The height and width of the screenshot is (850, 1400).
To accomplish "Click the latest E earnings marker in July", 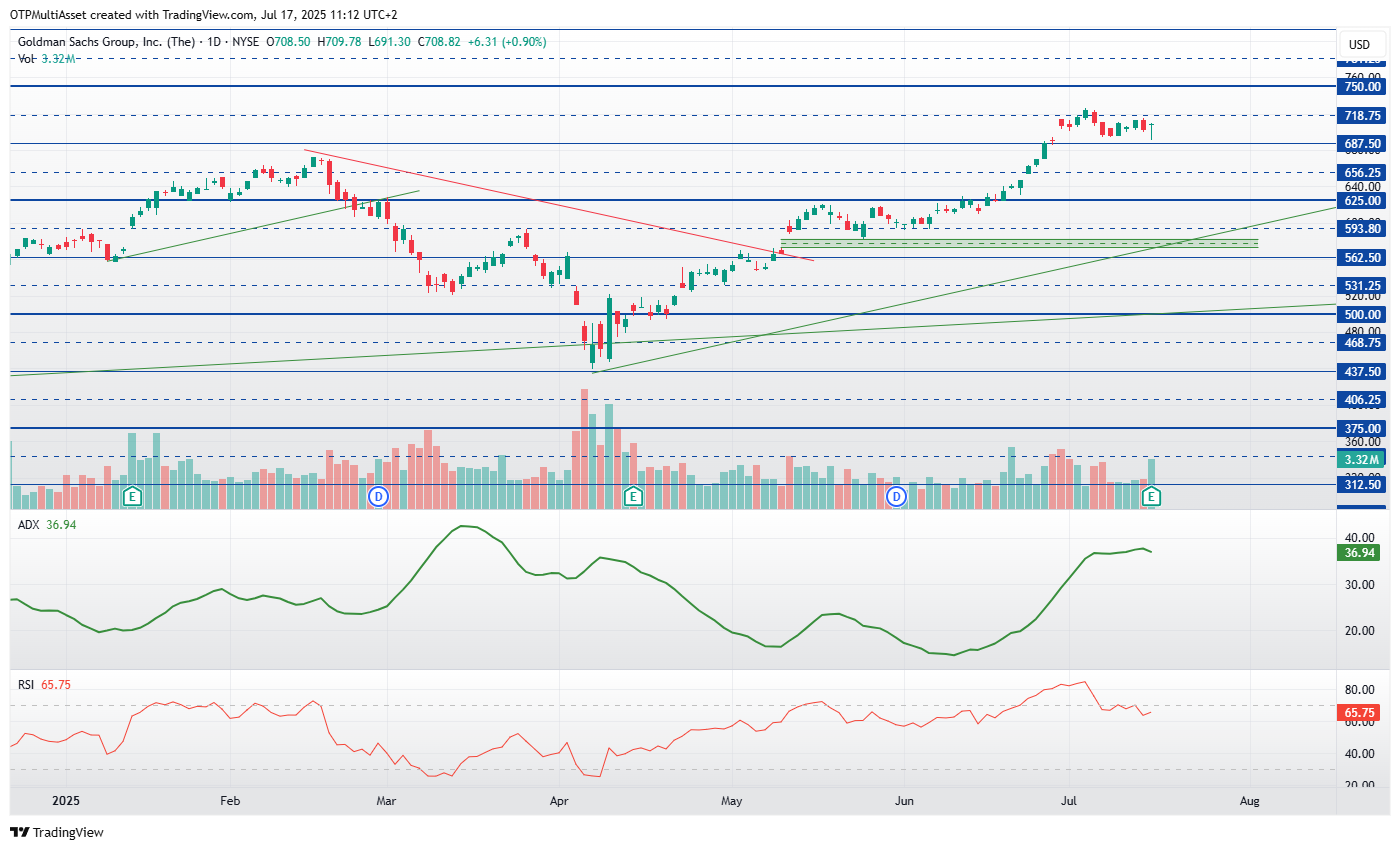I will click(1152, 495).
